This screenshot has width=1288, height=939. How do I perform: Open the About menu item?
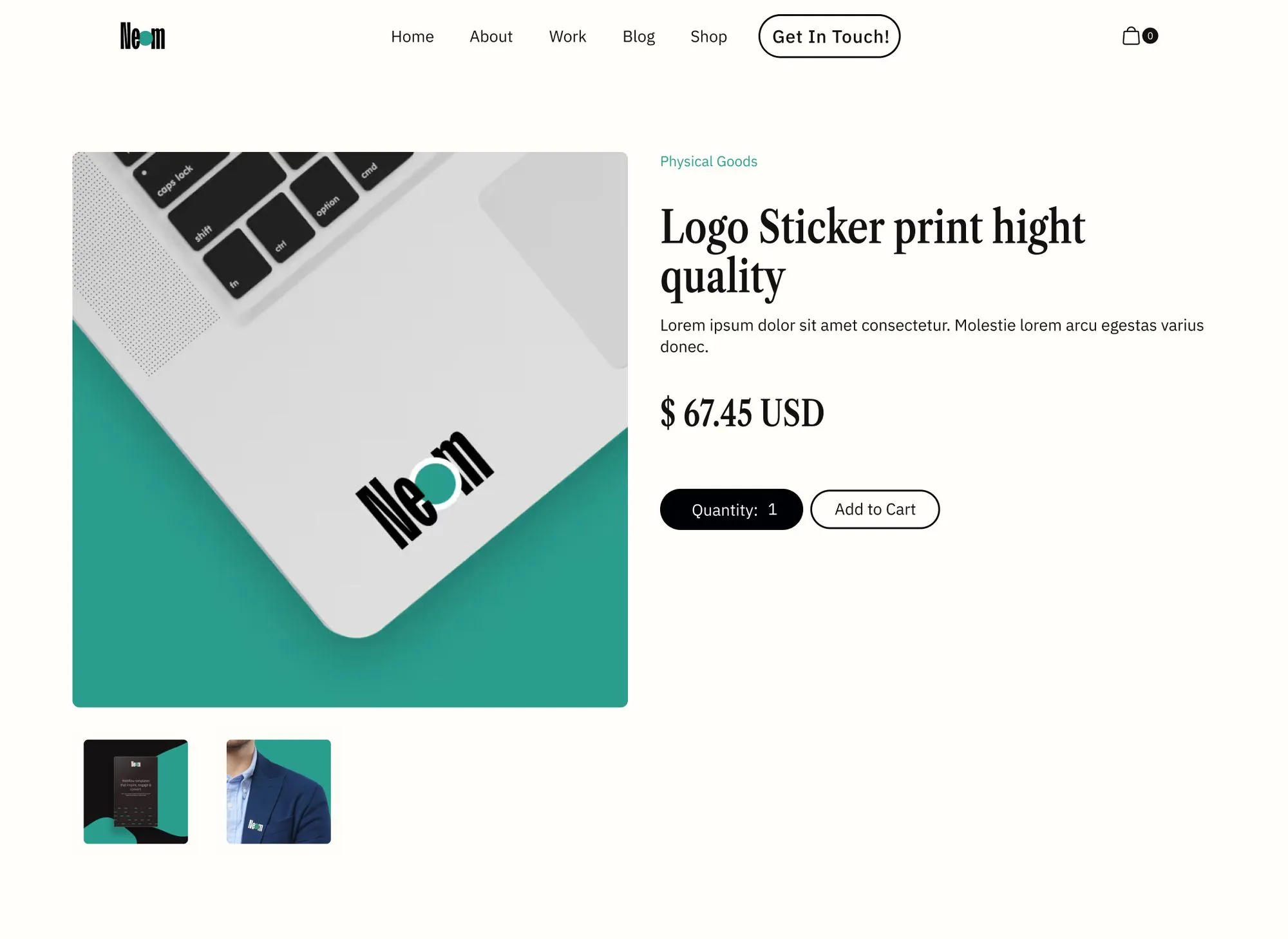coord(491,37)
